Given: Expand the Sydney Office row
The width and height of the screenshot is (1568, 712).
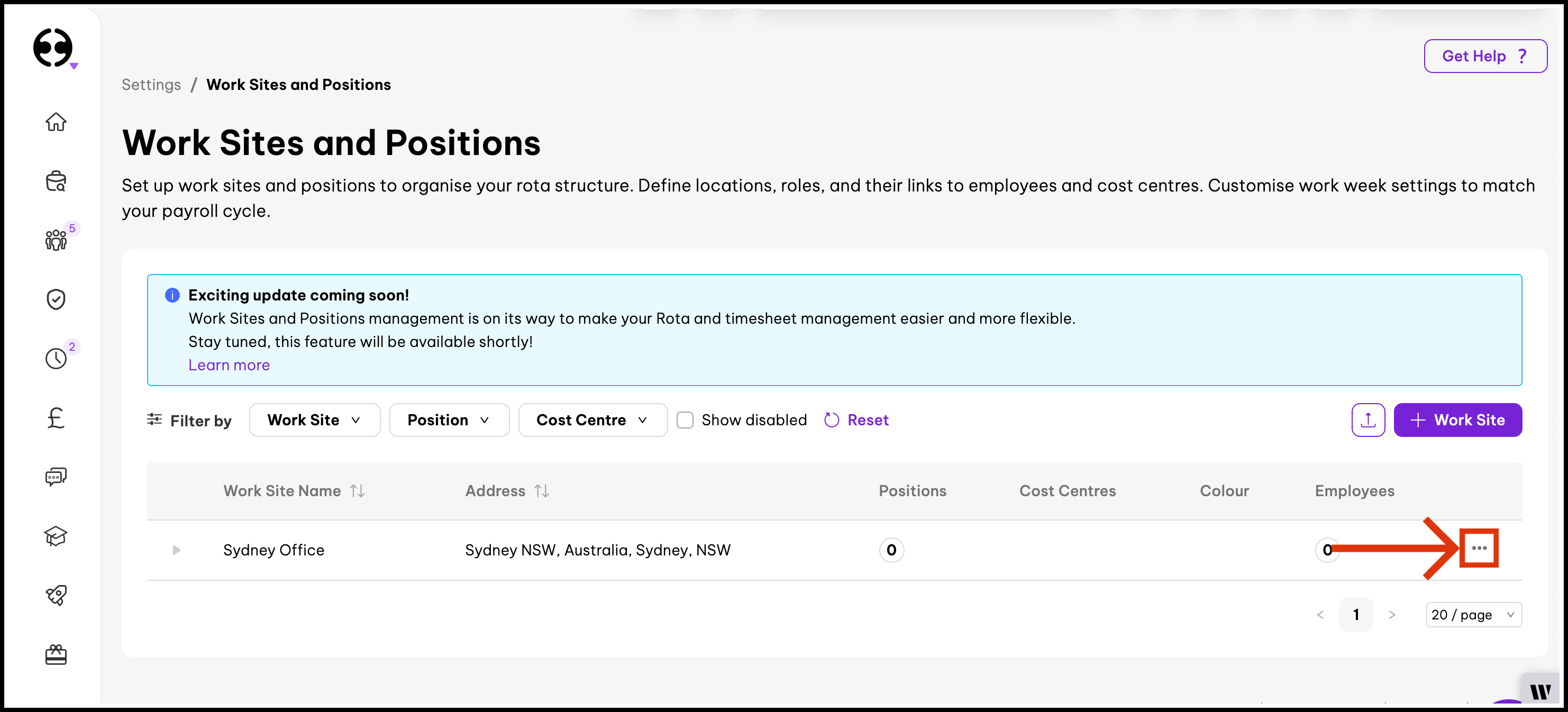Looking at the screenshot, I should click(x=177, y=550).
